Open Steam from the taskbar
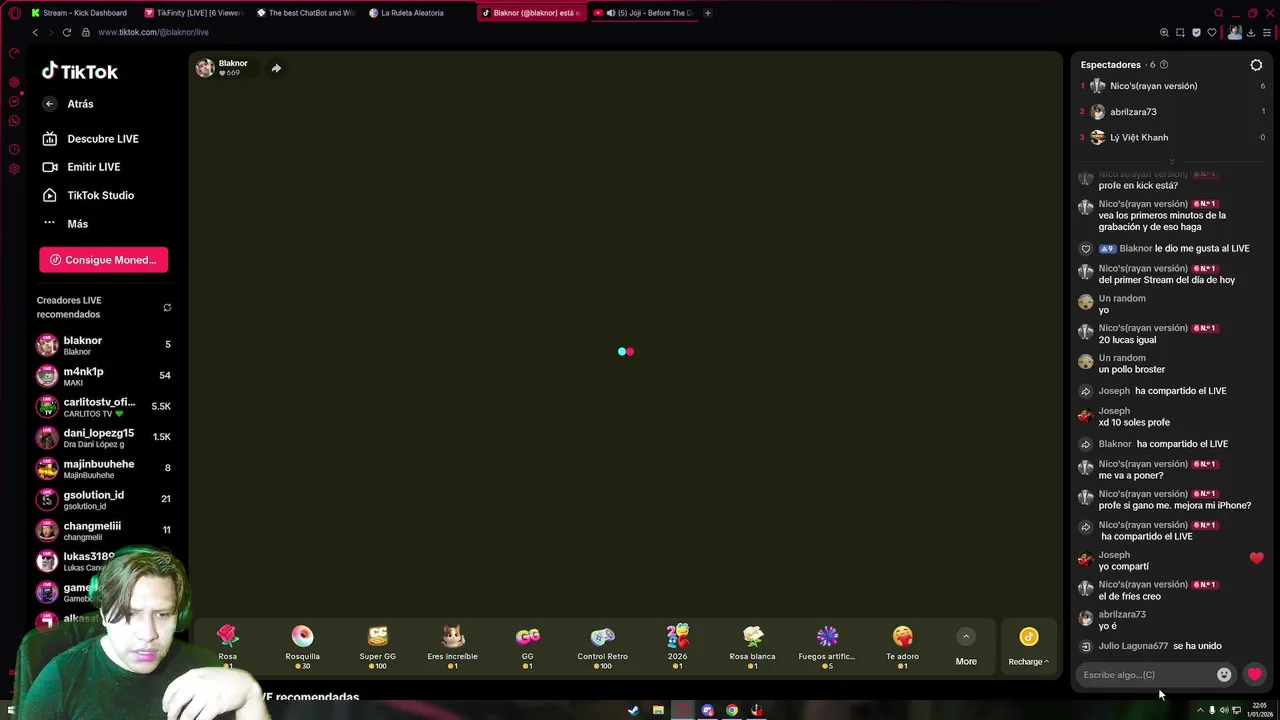This screenshot has height=720, width=1280. [x=633, y=710]
